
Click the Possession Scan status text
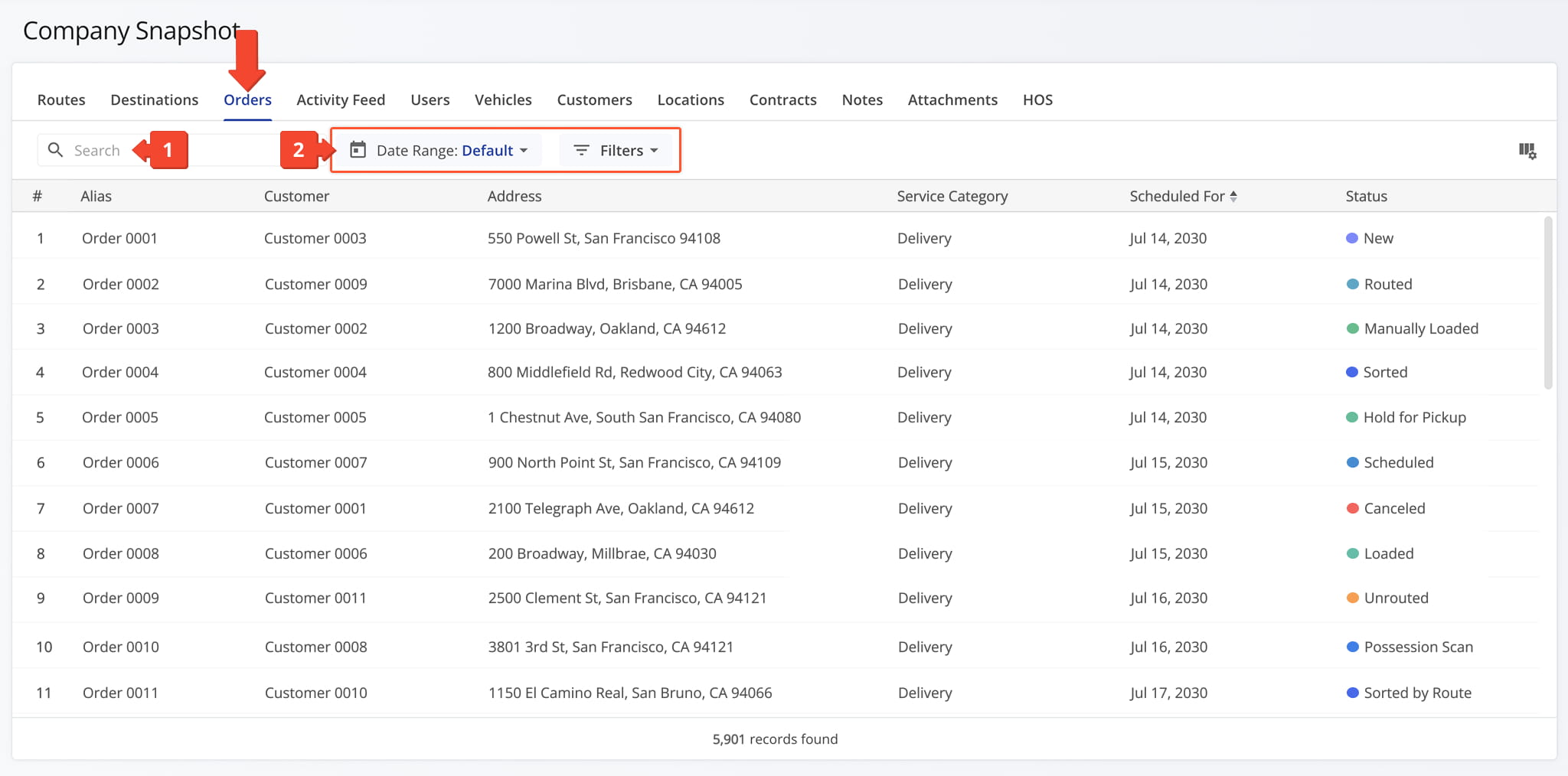[x=1419, y=647]
